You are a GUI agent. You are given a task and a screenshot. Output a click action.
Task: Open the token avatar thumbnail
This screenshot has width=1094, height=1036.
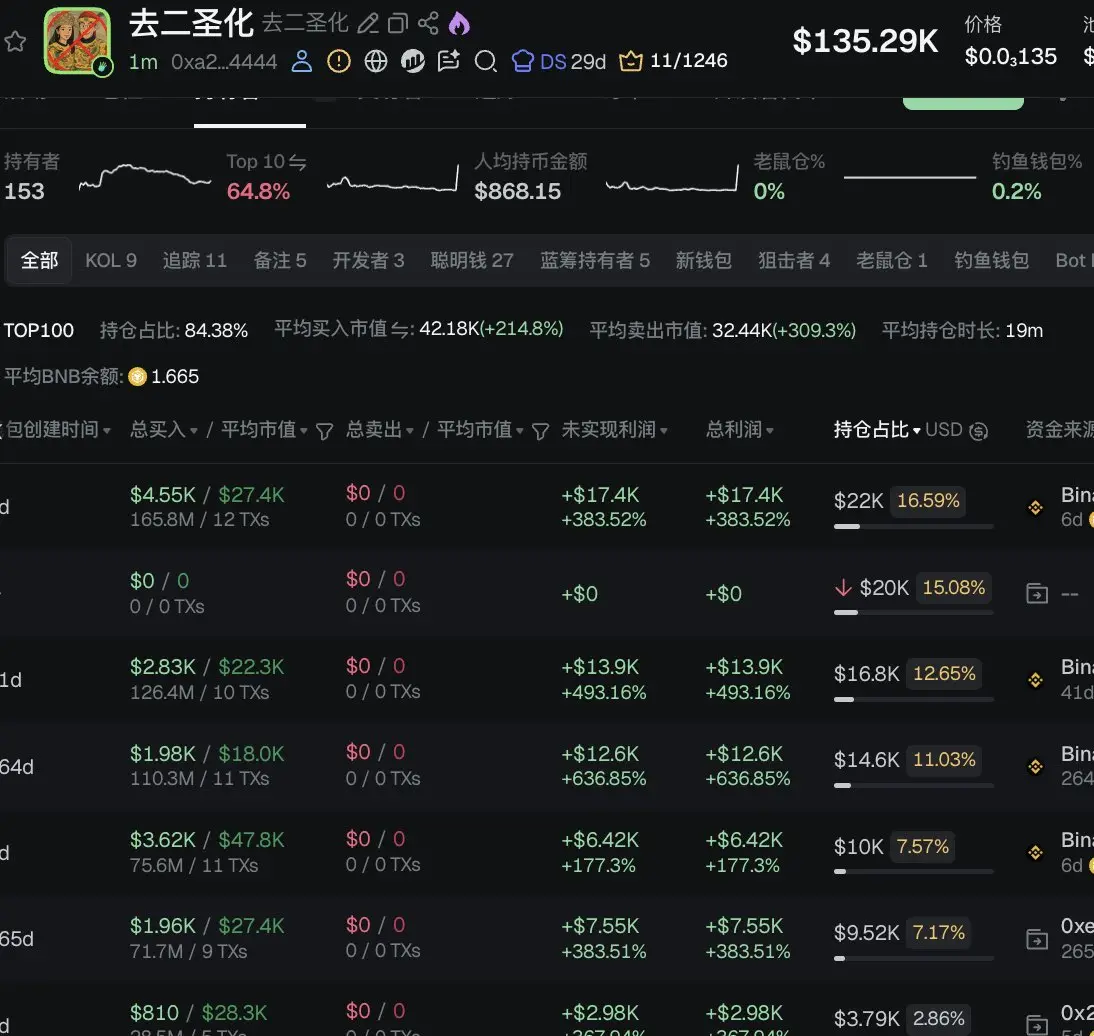tap(77, 41)
